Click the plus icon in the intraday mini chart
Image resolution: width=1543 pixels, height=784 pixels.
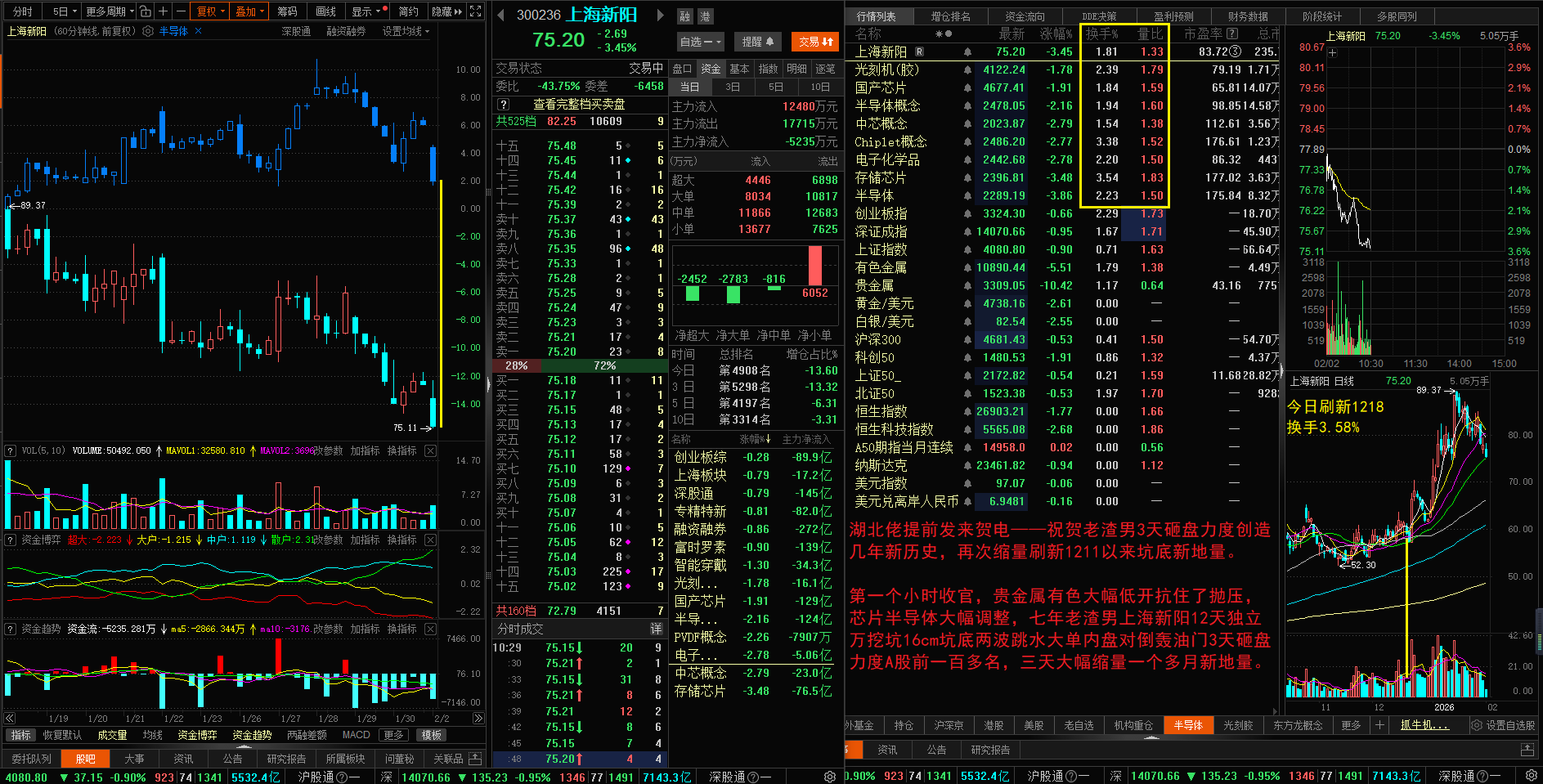coord(1332,53)
